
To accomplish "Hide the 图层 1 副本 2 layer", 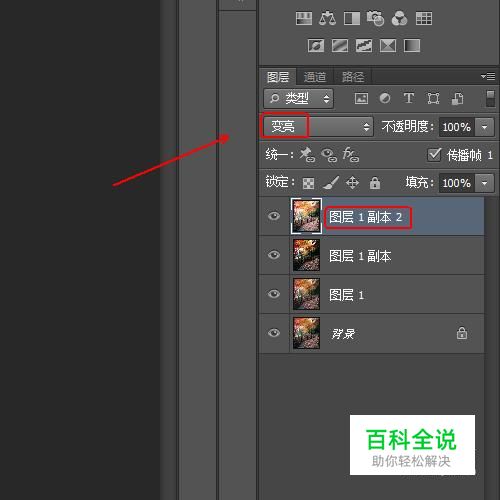I will pos(274,216).
